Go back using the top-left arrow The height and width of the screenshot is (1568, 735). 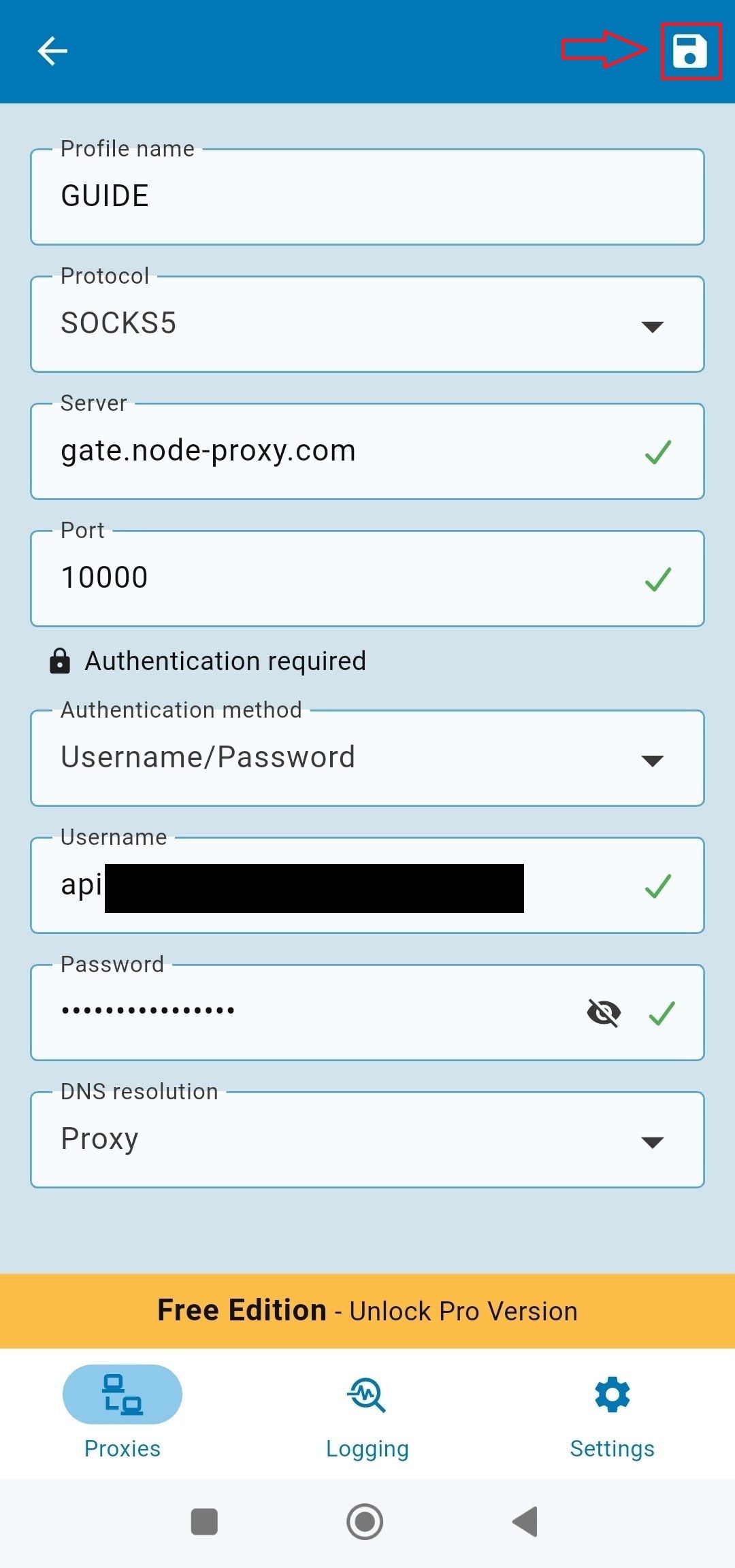point(52,51)
